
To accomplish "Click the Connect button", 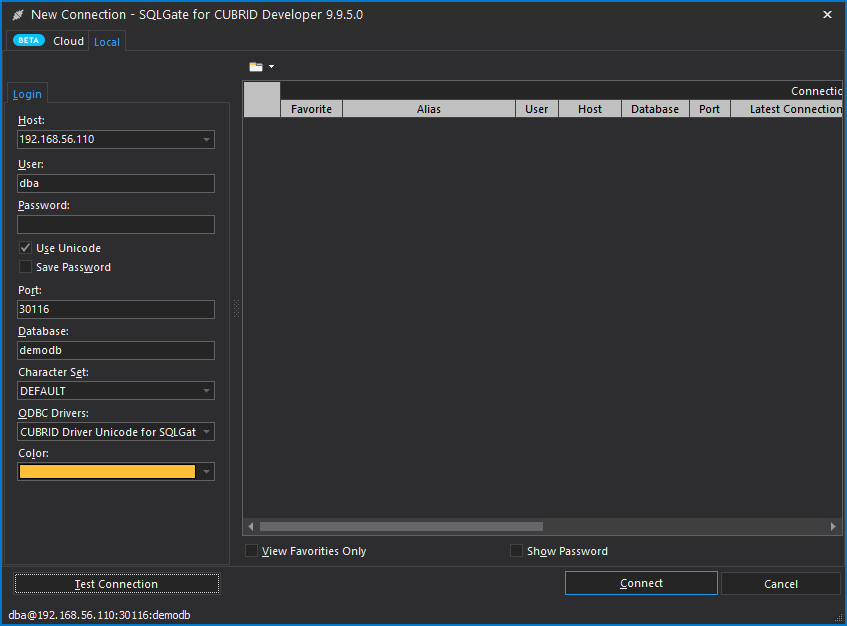I will pos(641,583).
